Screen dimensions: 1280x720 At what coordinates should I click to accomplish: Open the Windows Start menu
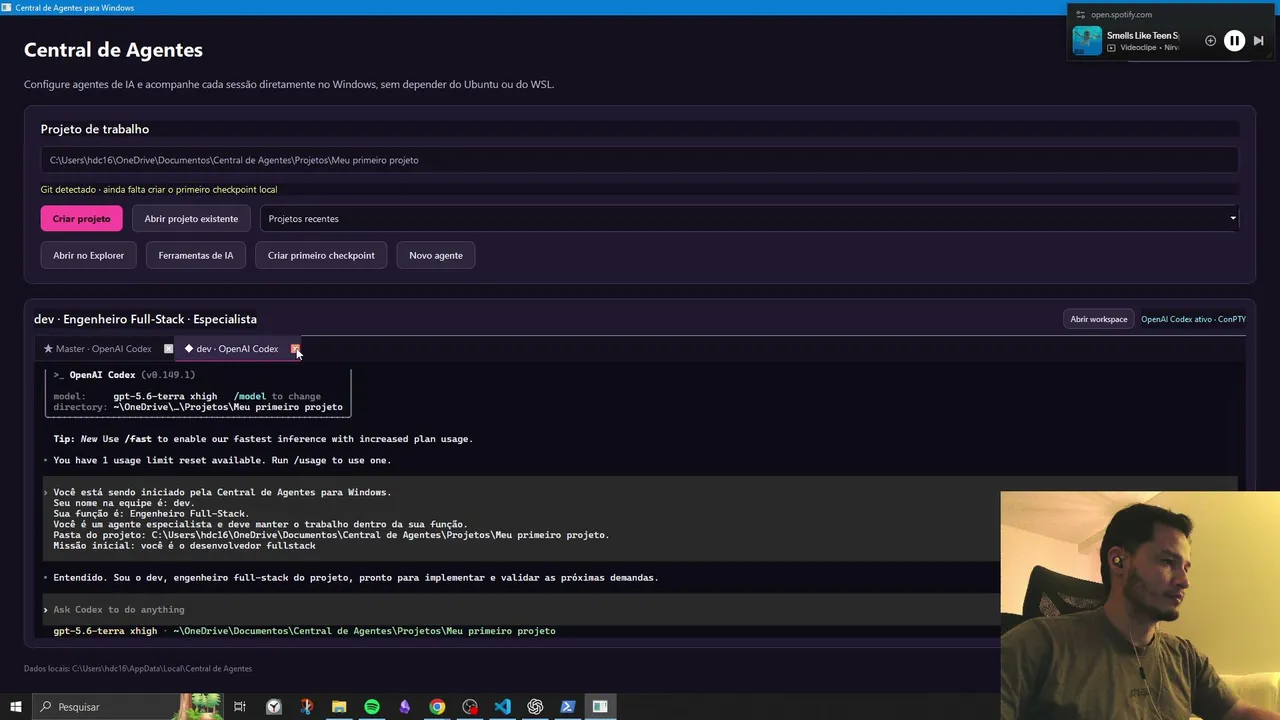[x=16, y=707]
